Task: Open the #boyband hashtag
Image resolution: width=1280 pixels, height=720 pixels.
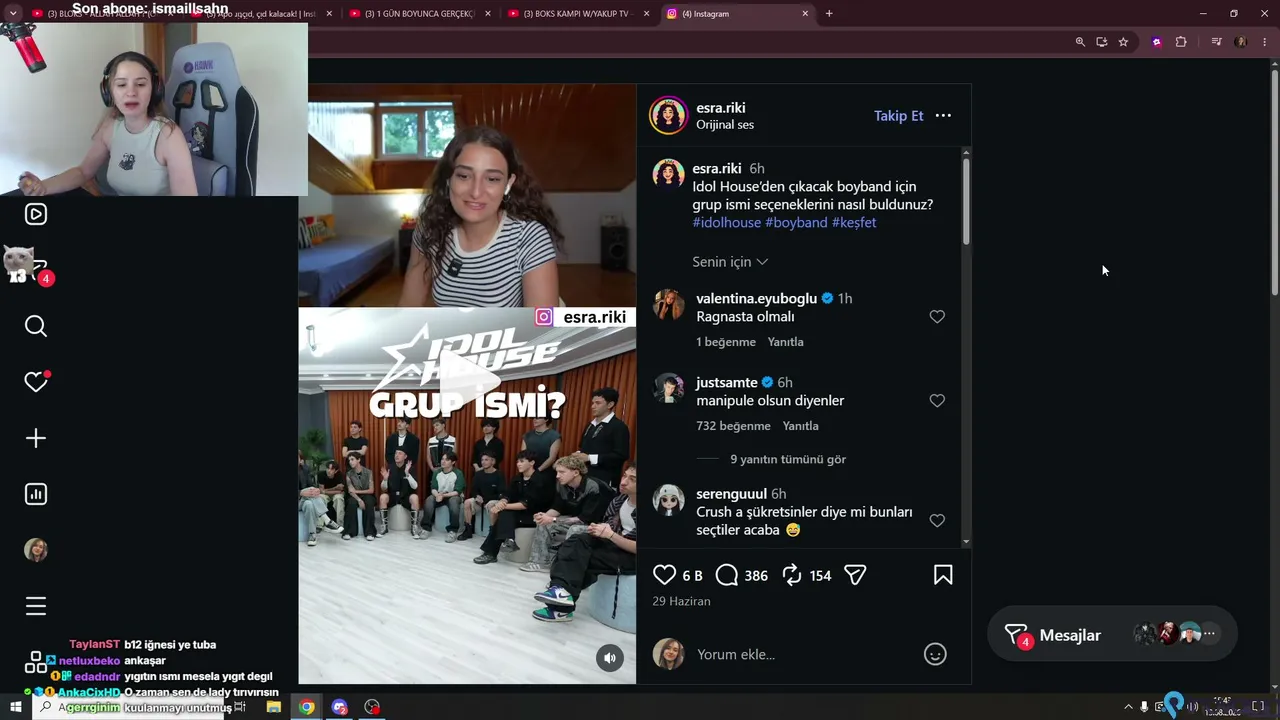Action: tap(796, 222)
